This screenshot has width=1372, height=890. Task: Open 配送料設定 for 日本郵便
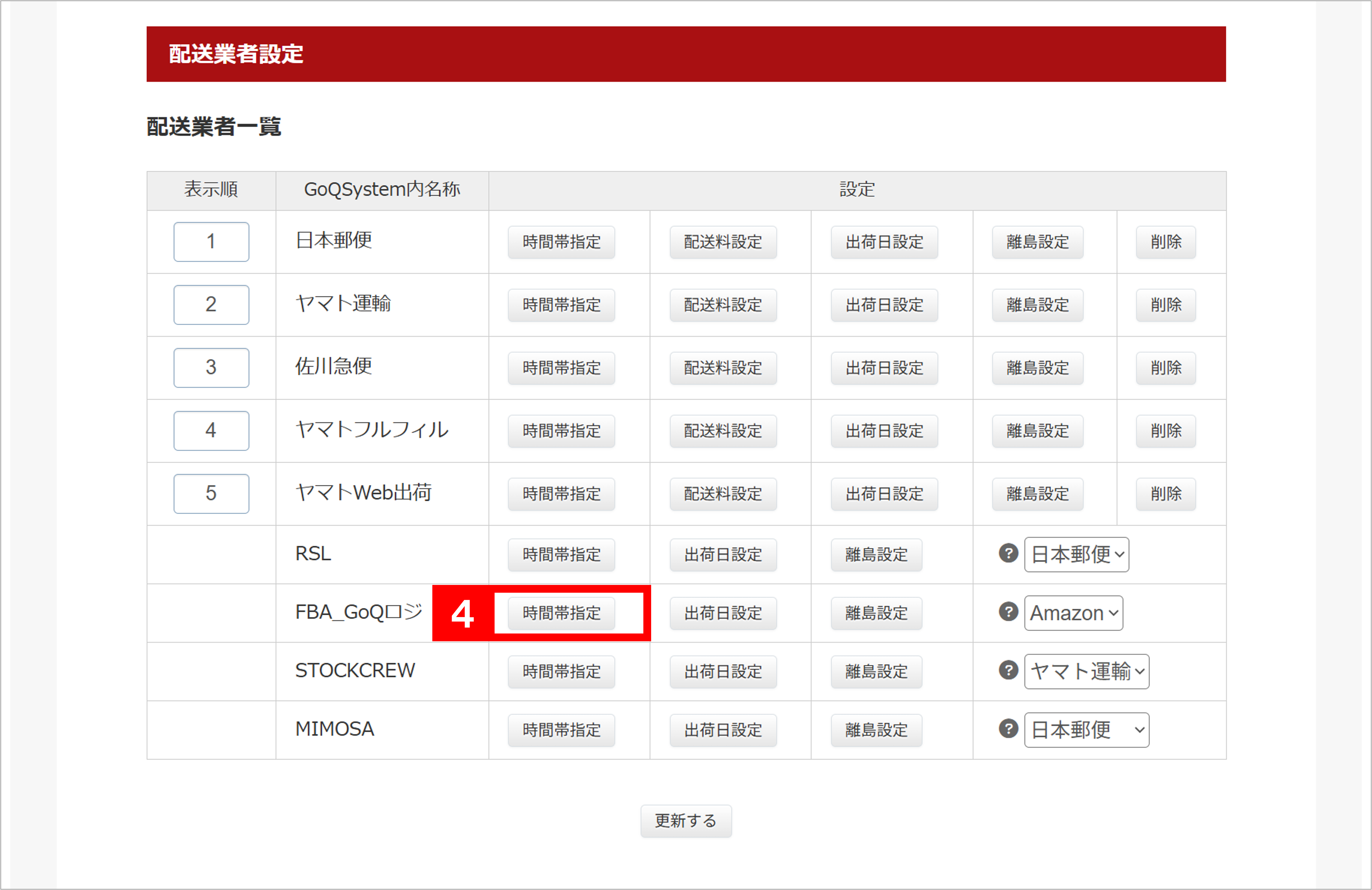(x=723, y=242)
